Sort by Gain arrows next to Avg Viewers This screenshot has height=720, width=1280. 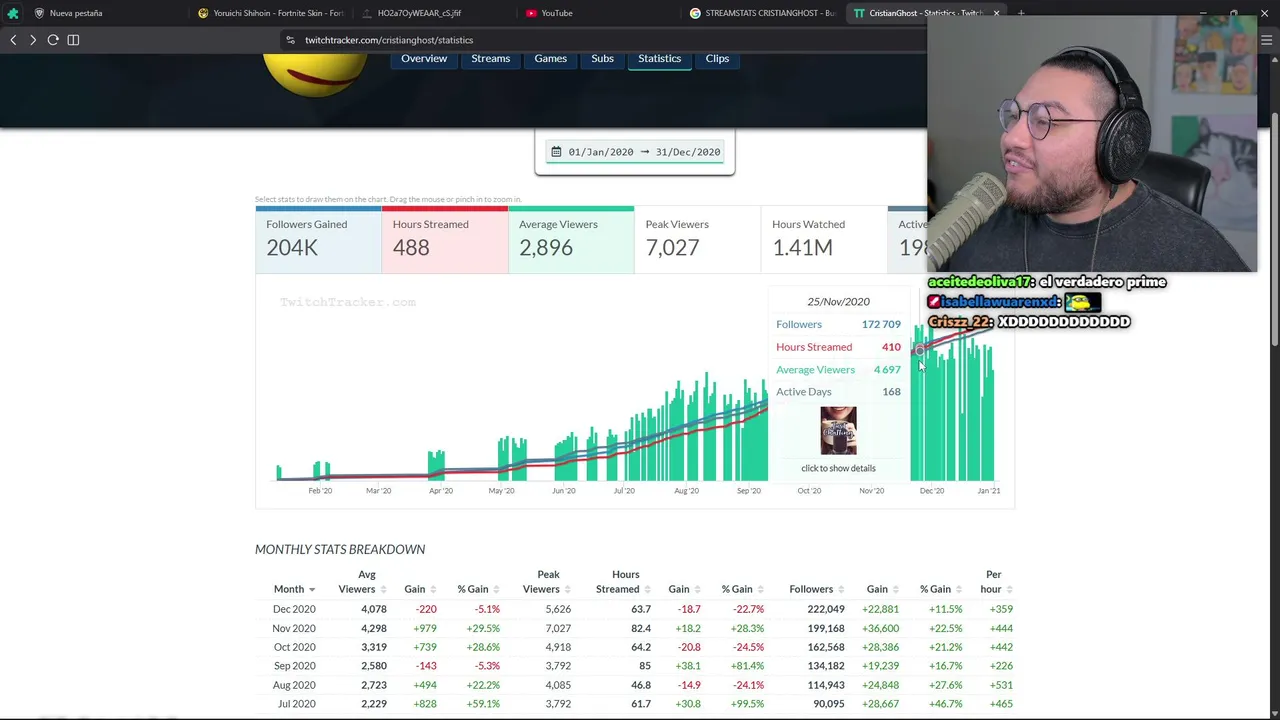(433, 590)
